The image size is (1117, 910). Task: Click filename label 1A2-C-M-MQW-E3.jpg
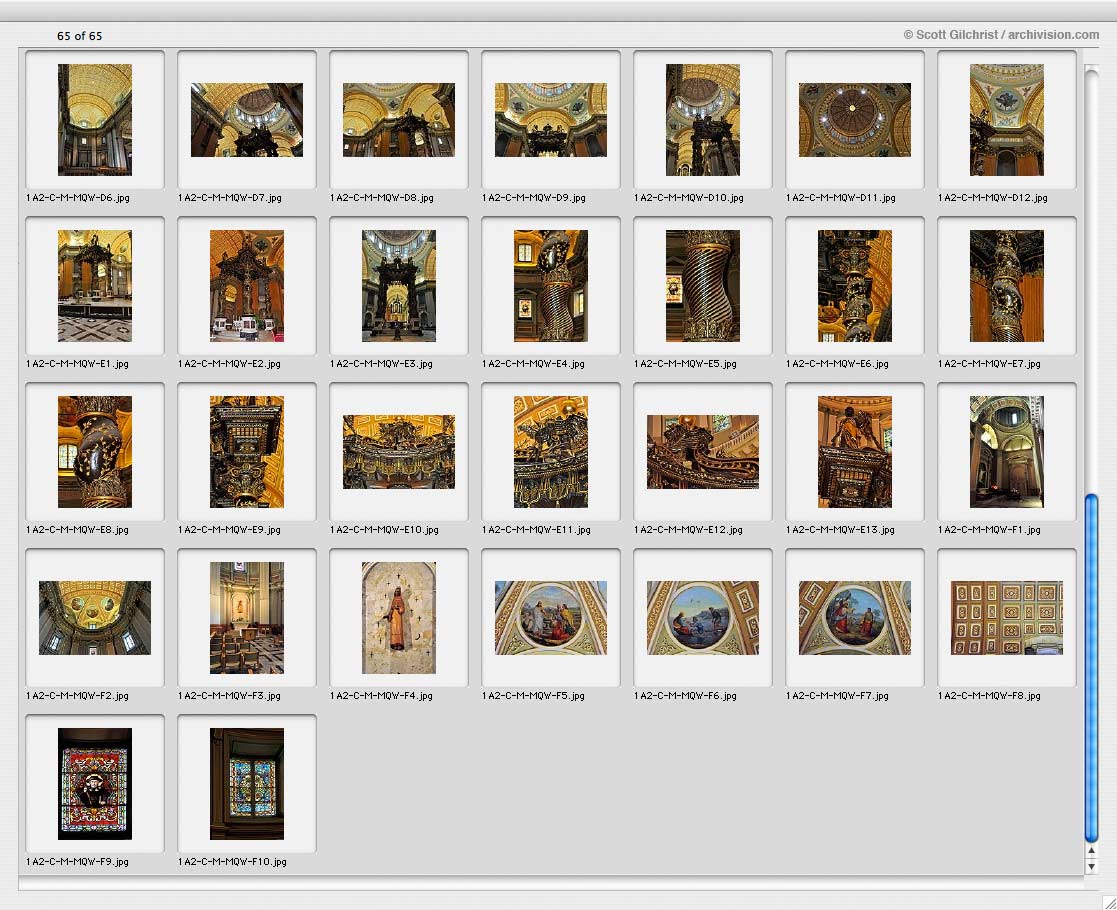point(381,364)
